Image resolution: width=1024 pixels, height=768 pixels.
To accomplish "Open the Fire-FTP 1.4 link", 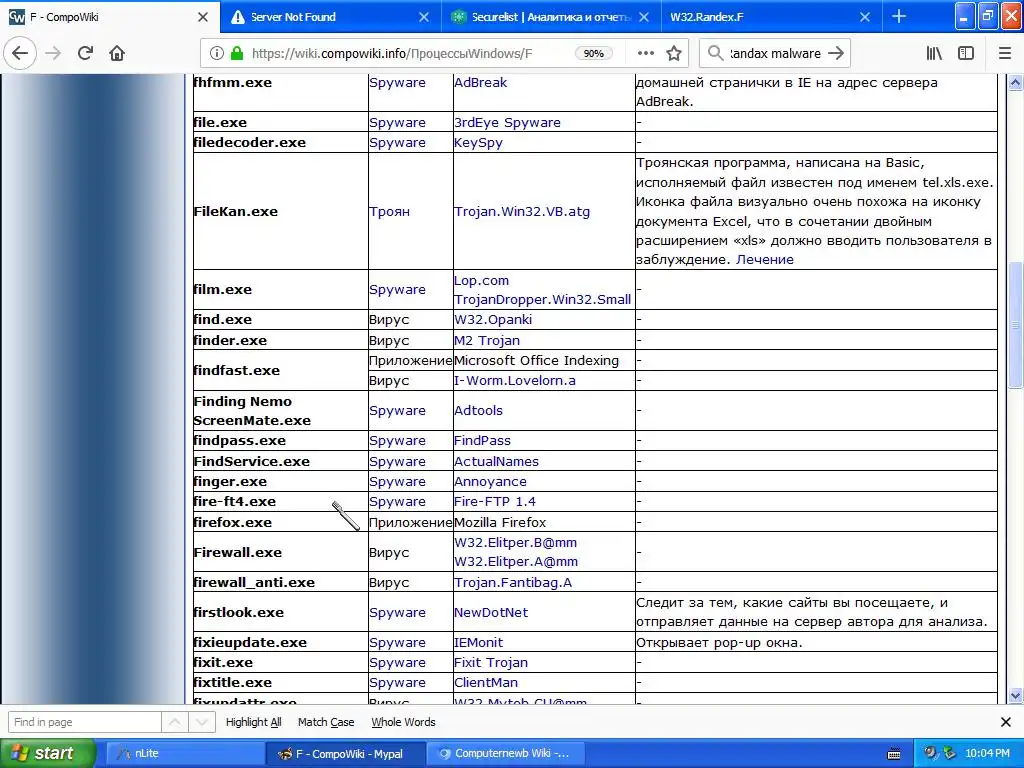I will point(495,502).
